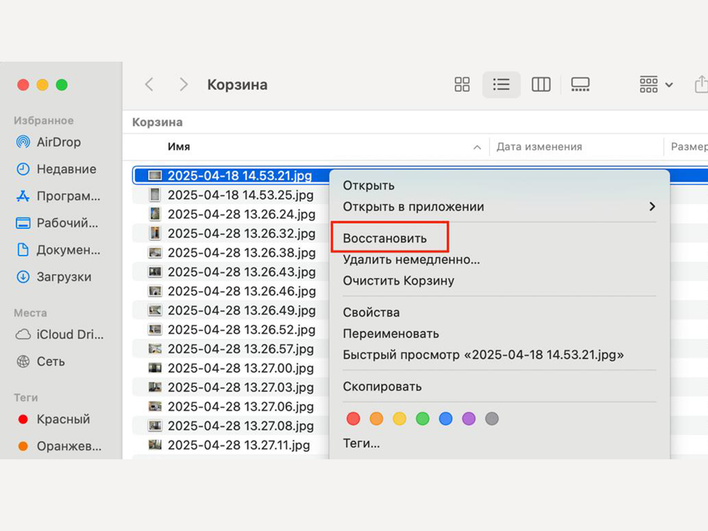The width and height of the screenshot is (708, 531).
Task: Go forward with the right chevron
Action: coord(183,84)
